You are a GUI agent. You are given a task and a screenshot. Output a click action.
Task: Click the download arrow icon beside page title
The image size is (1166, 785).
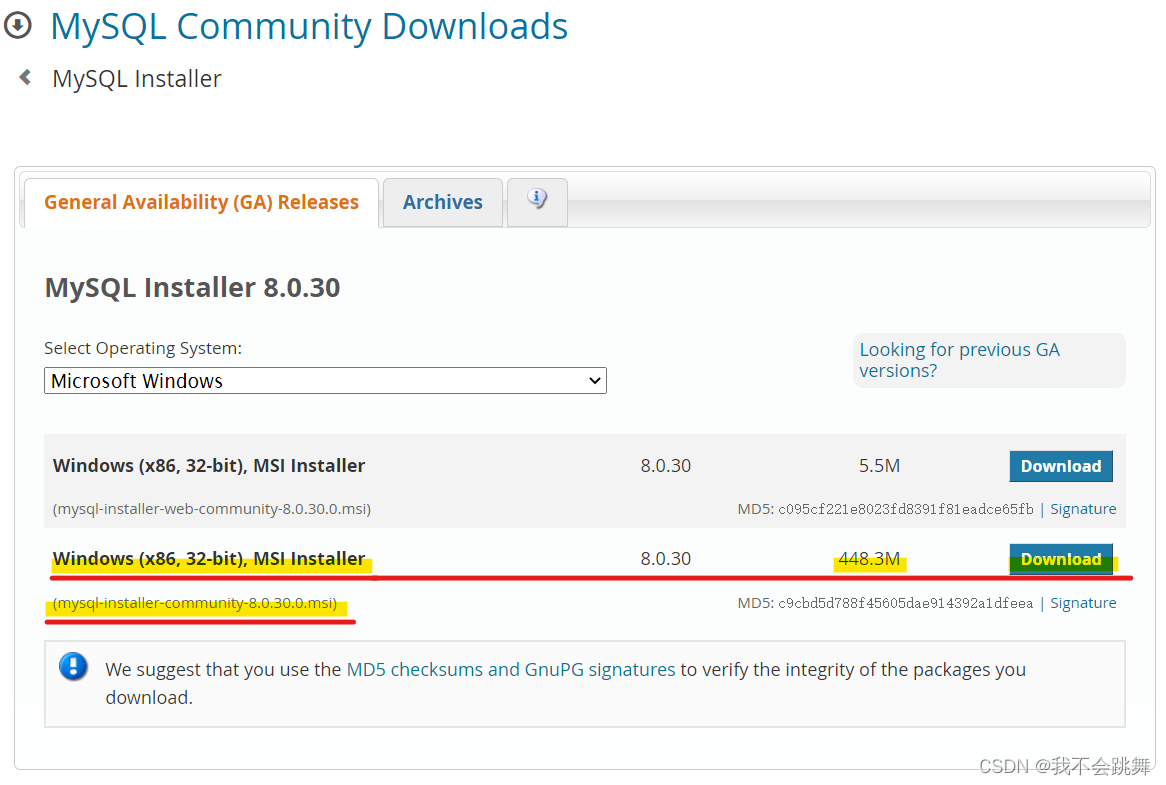(18, 24)
